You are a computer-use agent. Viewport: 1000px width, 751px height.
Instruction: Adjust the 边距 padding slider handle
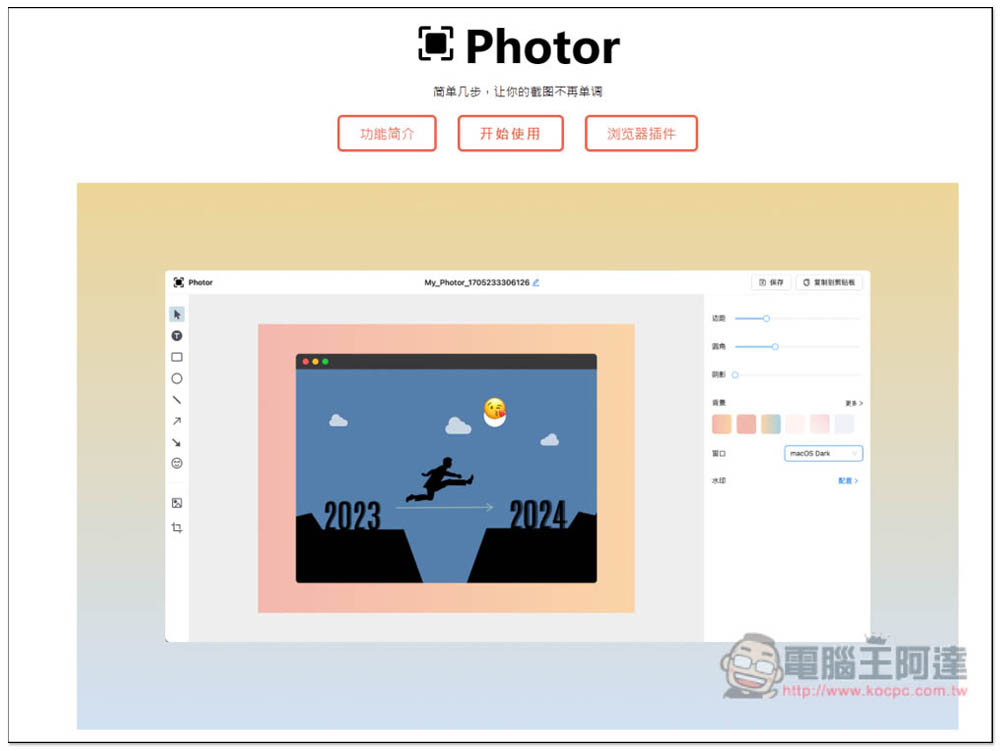click(767, 318)
